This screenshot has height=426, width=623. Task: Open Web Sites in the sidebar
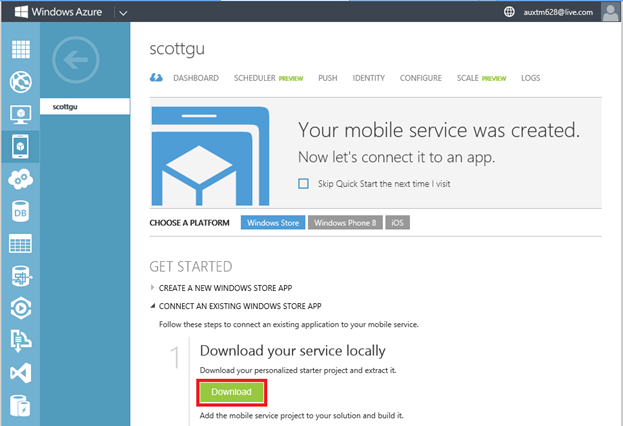(20, 82)
